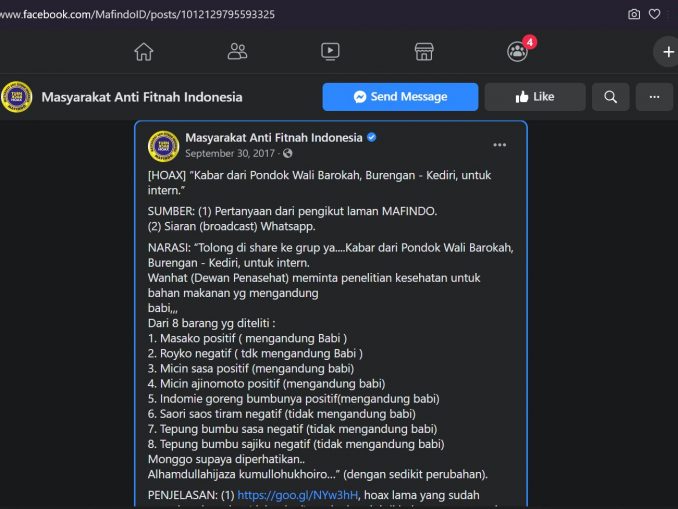Go to Facebook Home icon
678x509 pixels.
coord(144,52)
